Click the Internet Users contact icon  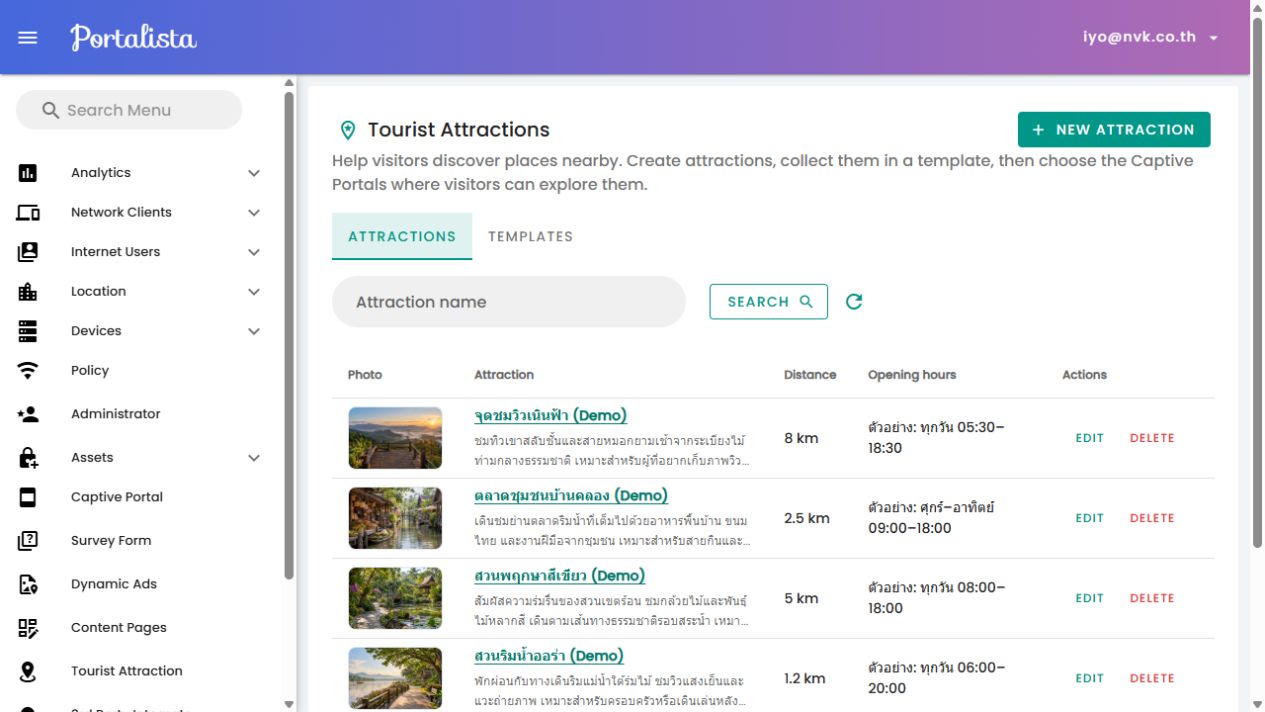(28, 252)
